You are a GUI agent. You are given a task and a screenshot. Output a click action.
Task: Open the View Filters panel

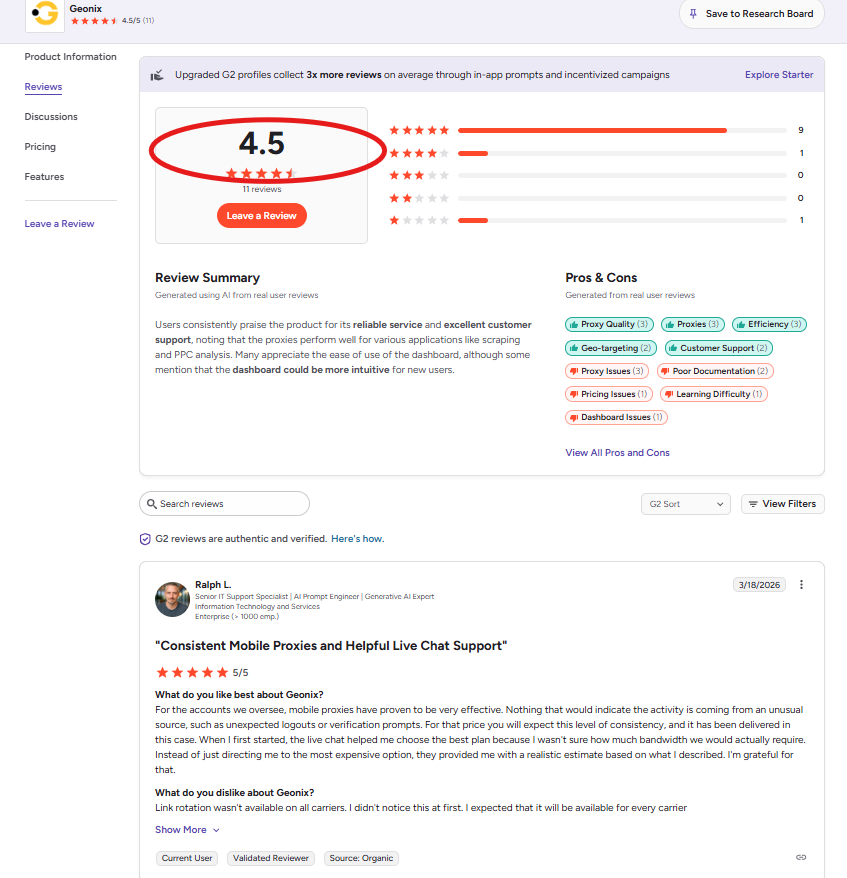[x=782, y=504]
